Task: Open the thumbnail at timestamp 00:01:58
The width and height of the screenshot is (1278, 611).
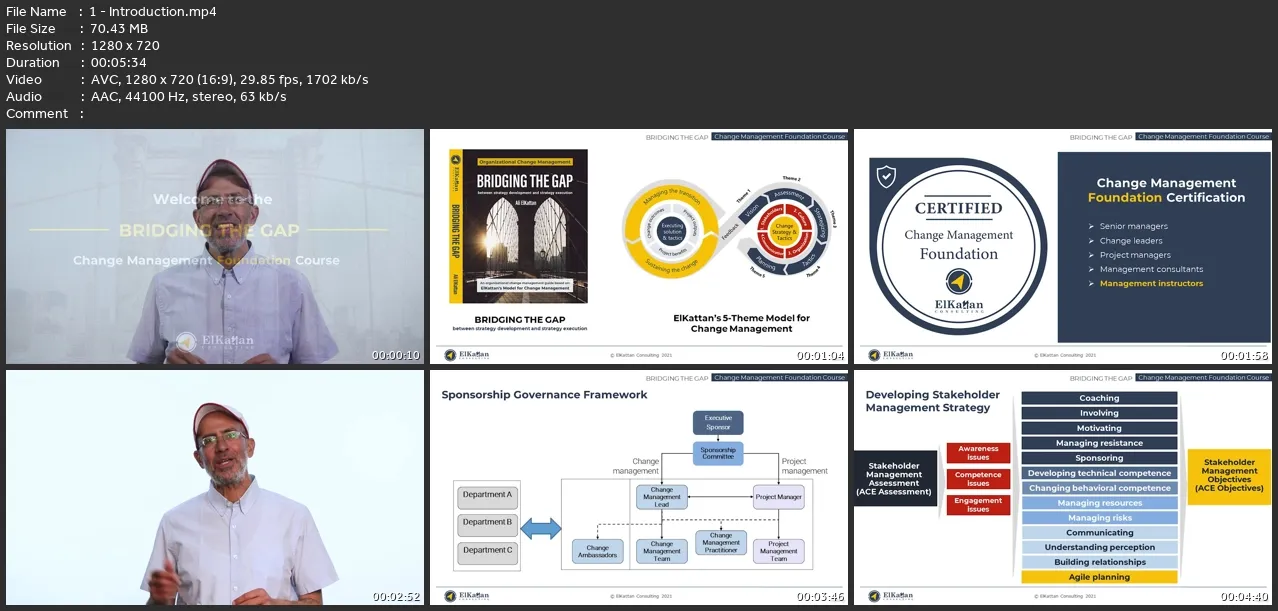Action: [1063, 247]
